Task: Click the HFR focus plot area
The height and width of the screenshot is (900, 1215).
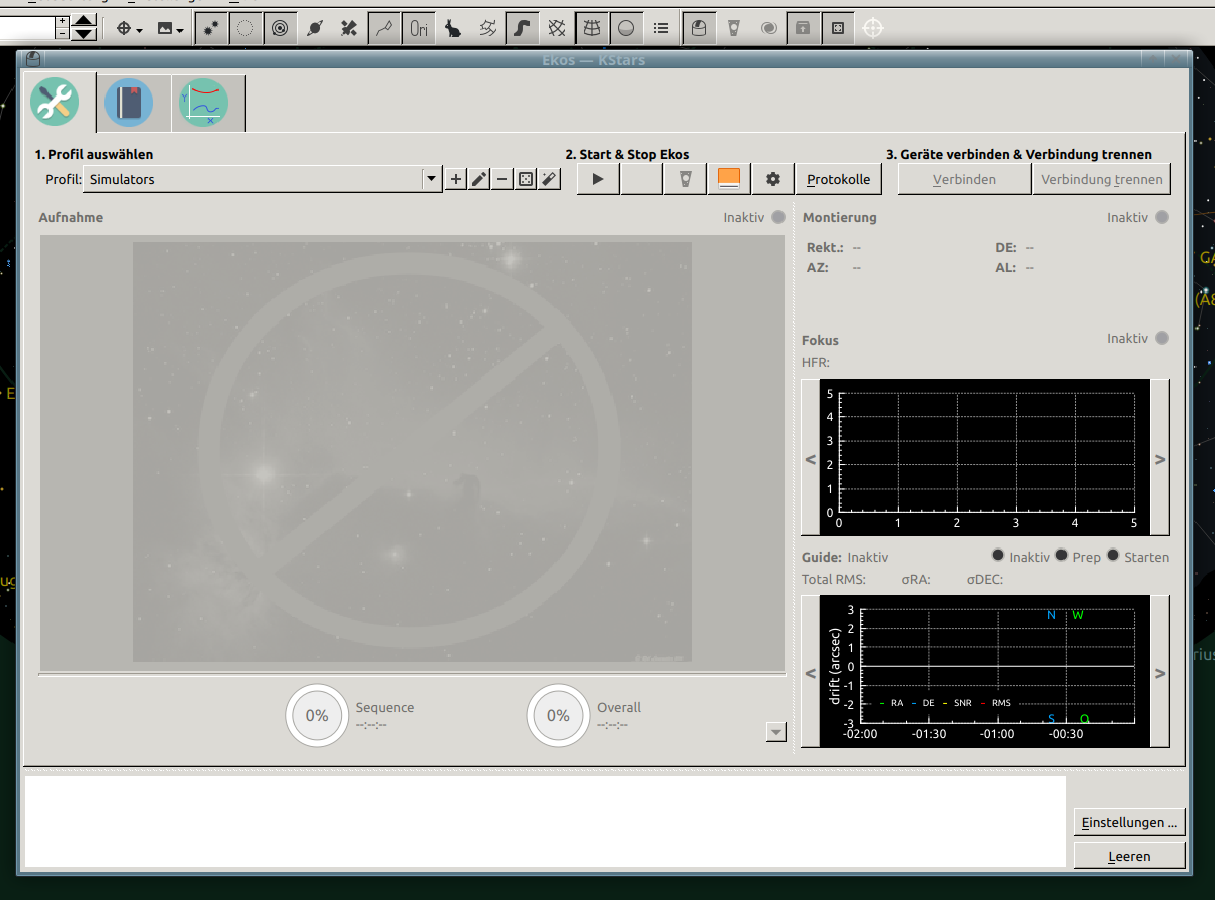Action: click(x=985, y=457)
